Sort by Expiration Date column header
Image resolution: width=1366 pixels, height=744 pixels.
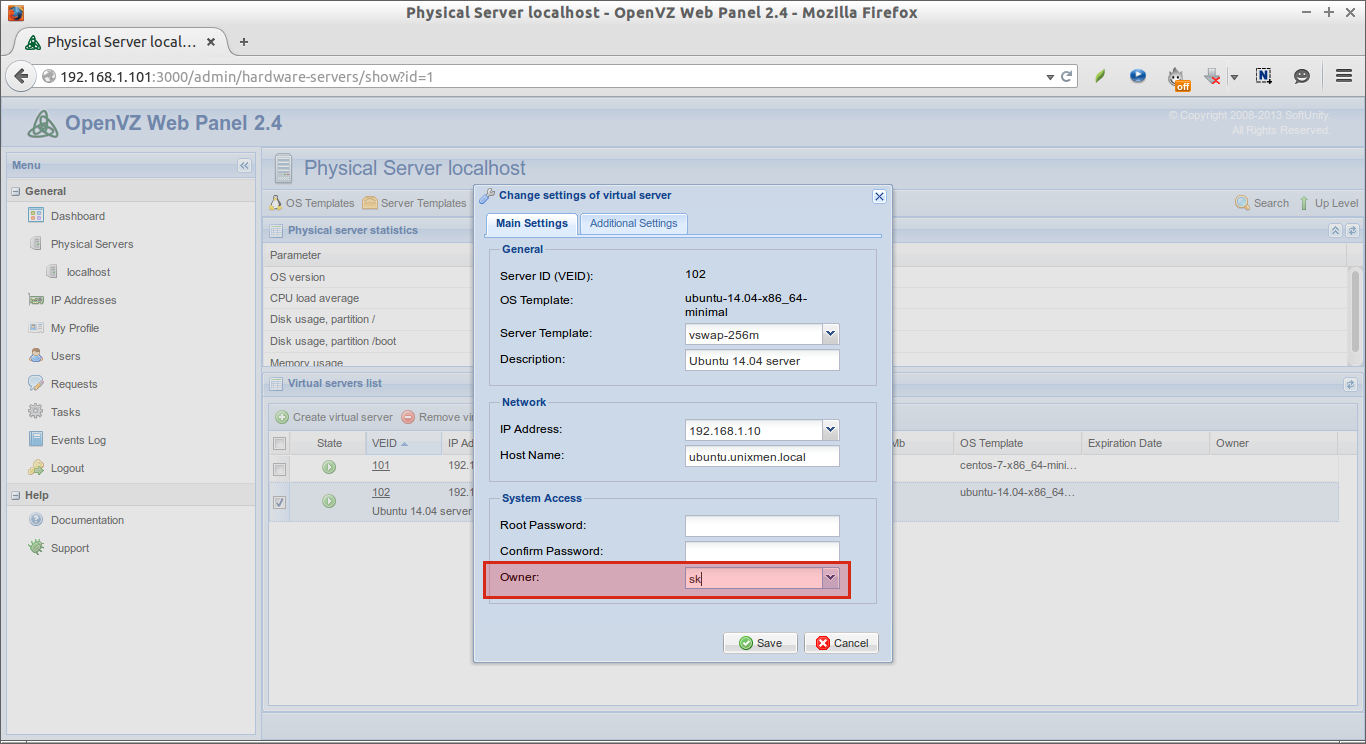[1145, 443]
